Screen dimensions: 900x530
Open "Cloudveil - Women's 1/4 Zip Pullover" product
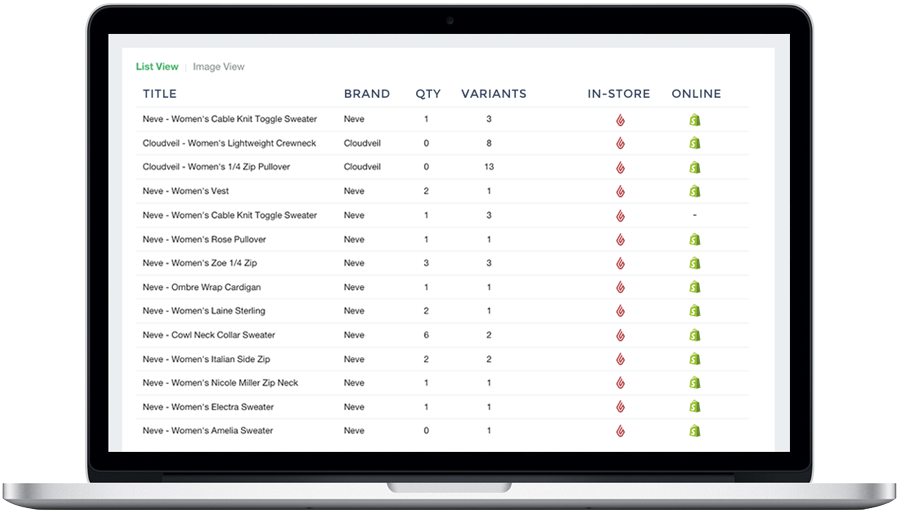tap(216, 167)
